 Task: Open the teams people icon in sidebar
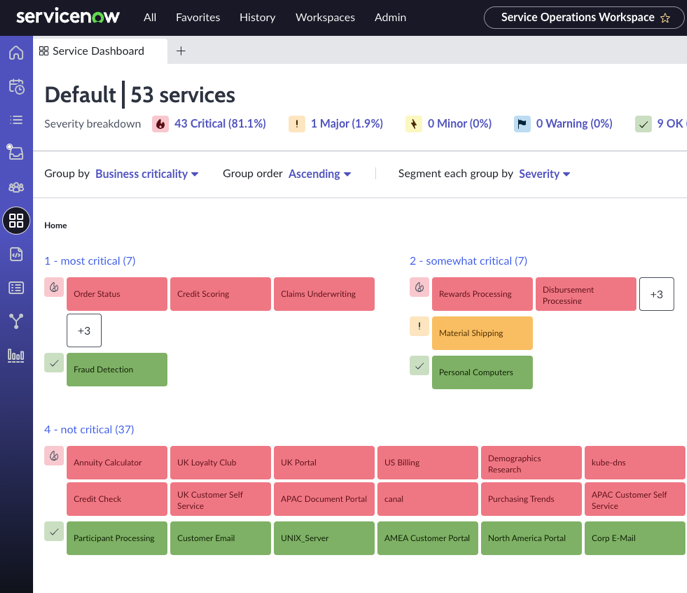[16, 187]
